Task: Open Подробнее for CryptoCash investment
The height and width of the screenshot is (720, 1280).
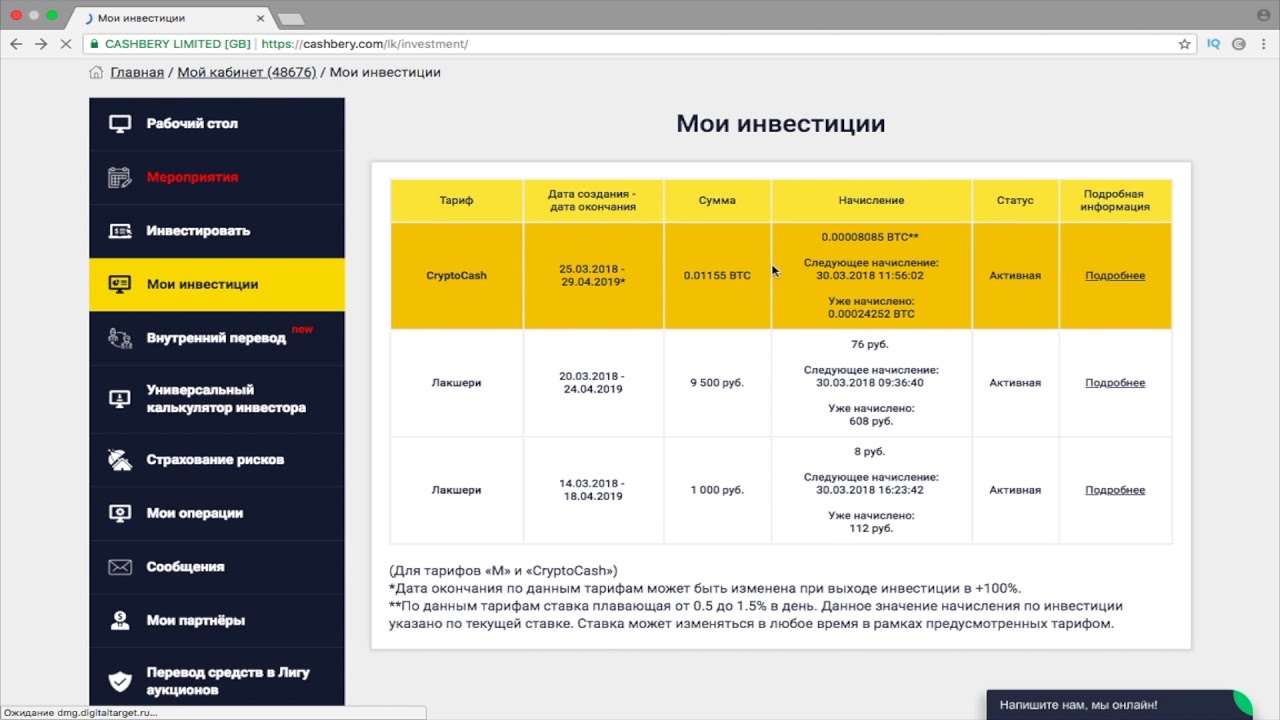Action: tap(1115, 275)
